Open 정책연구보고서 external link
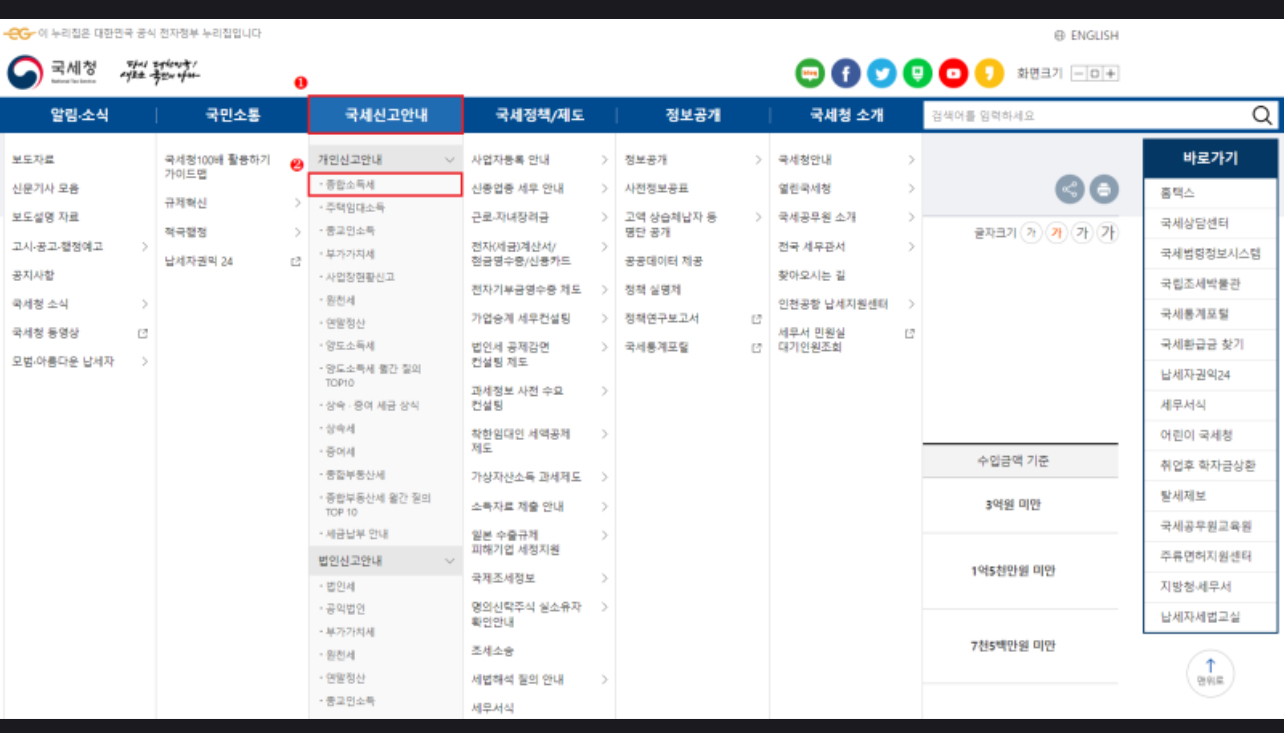 pos(662,318)
